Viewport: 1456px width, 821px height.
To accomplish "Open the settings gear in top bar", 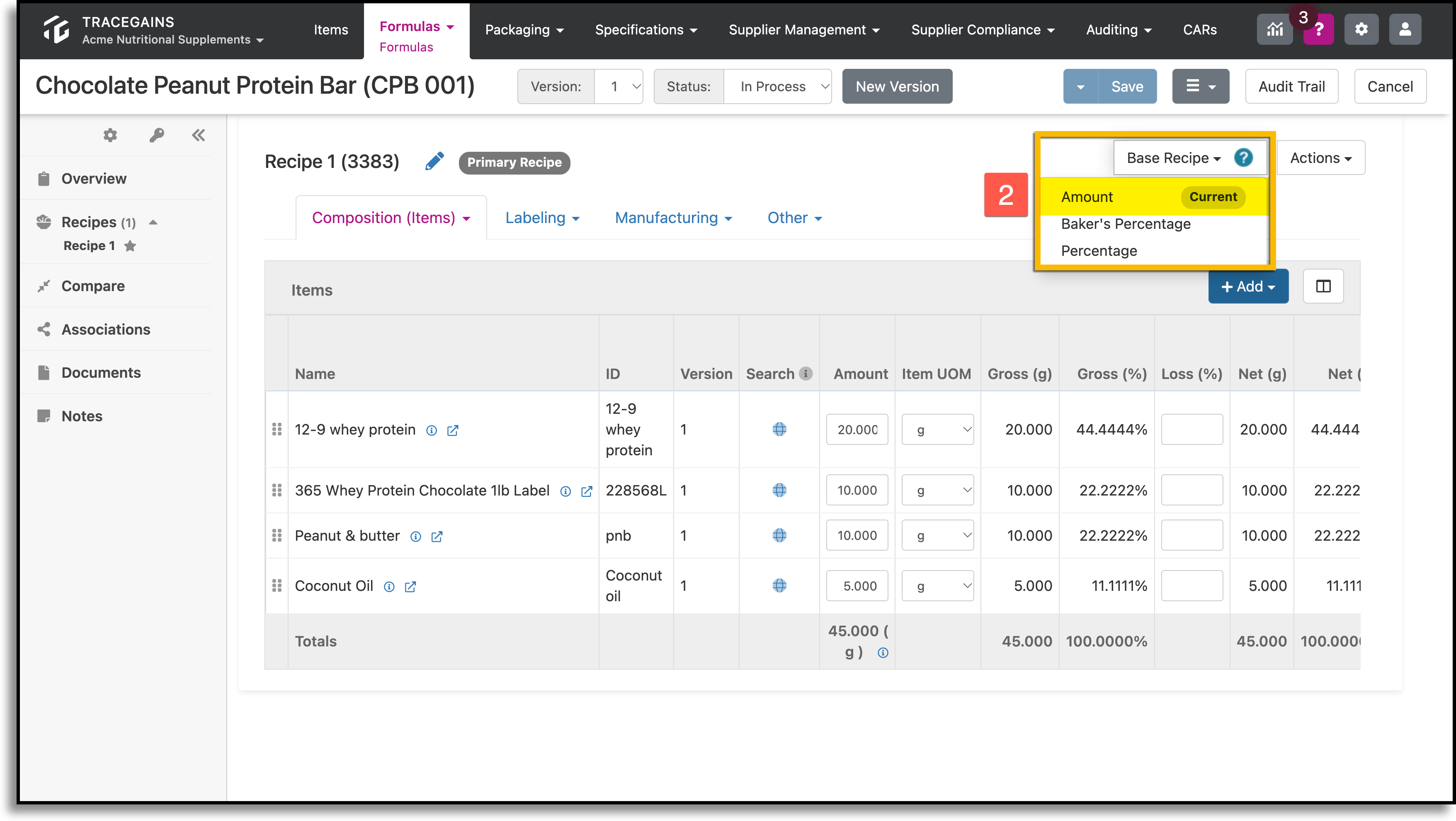I will pos(1361,29).
